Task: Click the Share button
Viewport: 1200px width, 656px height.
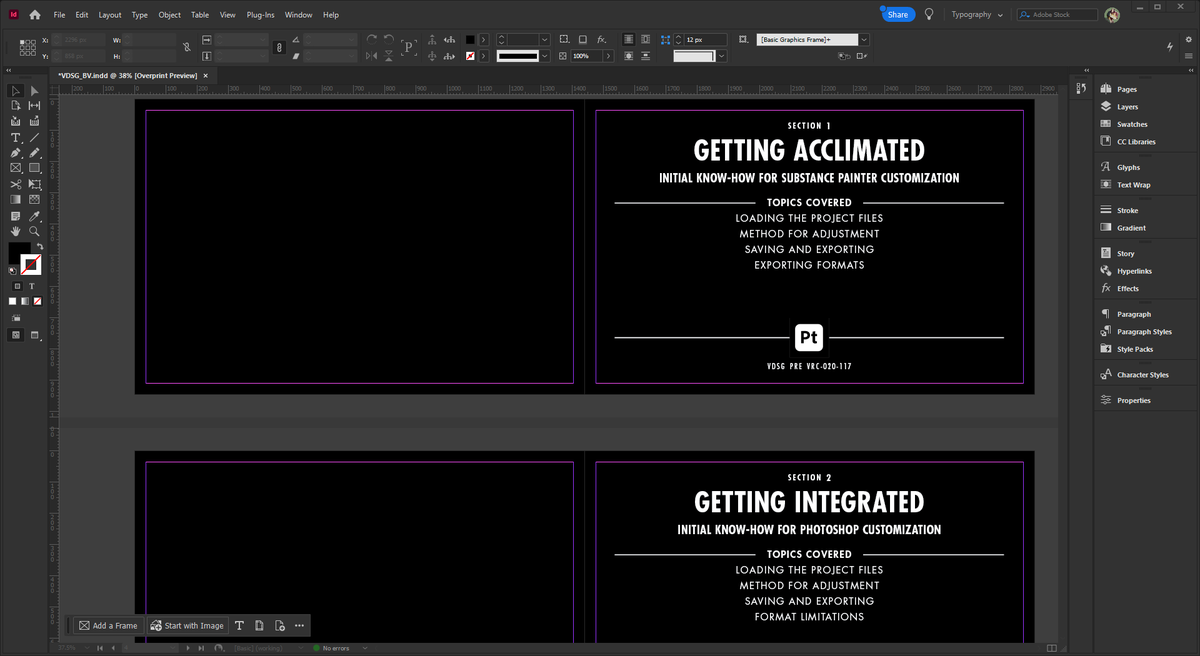Action: 898,15
